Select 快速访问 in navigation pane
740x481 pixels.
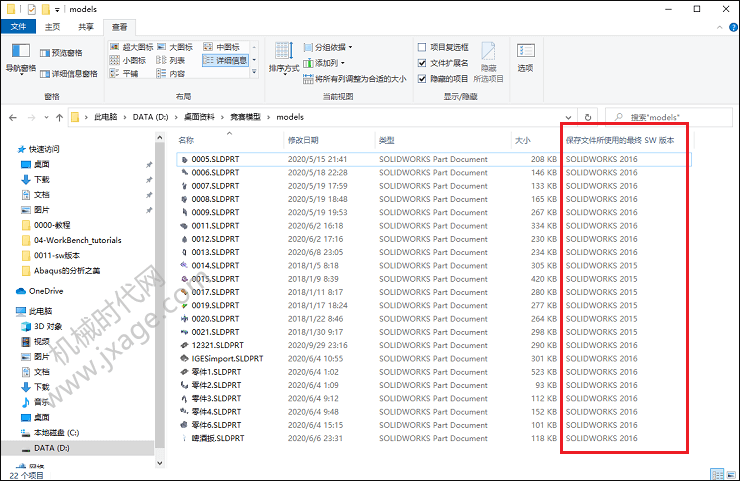39,149
